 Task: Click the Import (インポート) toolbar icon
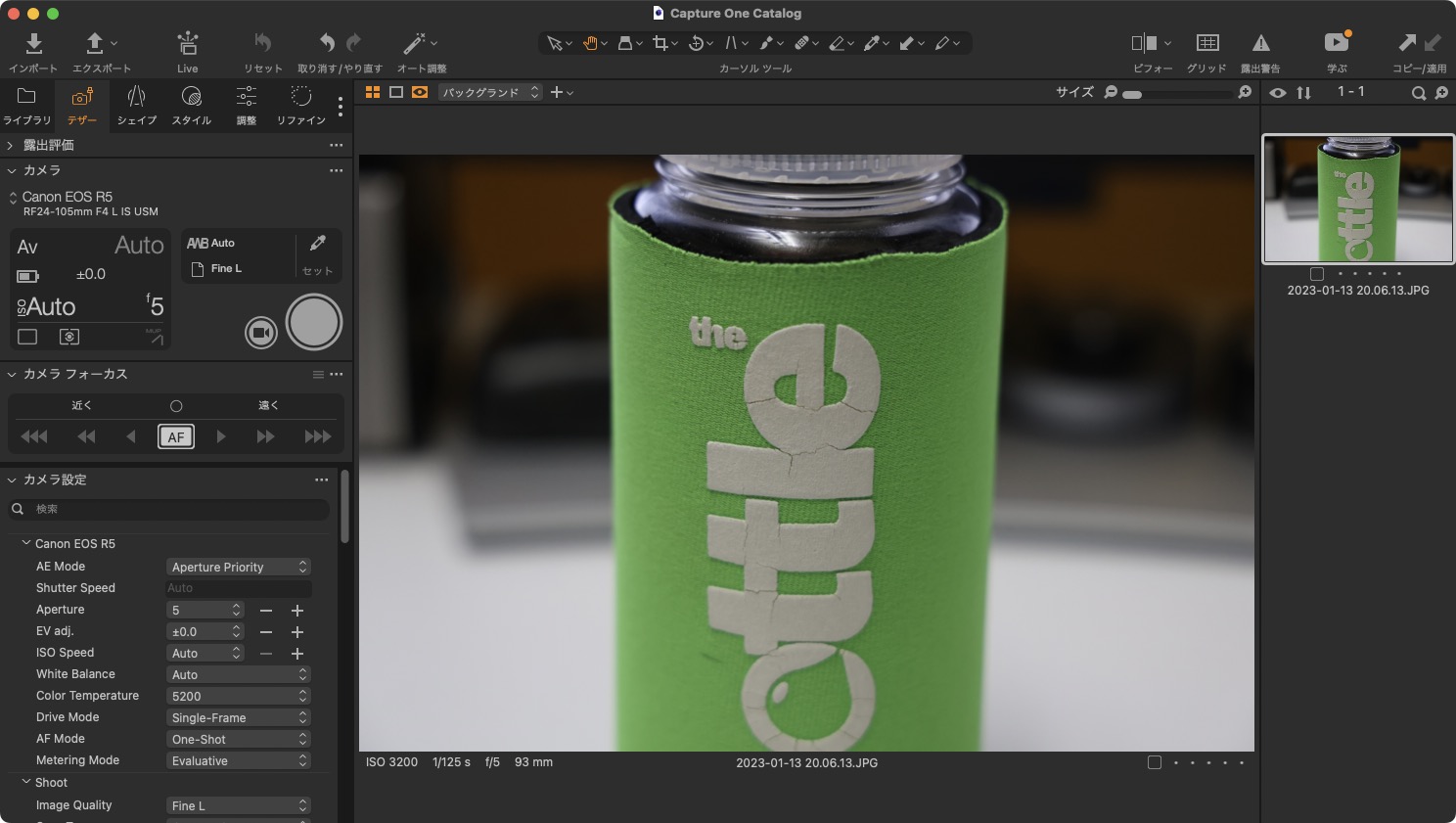pos(33,44)
